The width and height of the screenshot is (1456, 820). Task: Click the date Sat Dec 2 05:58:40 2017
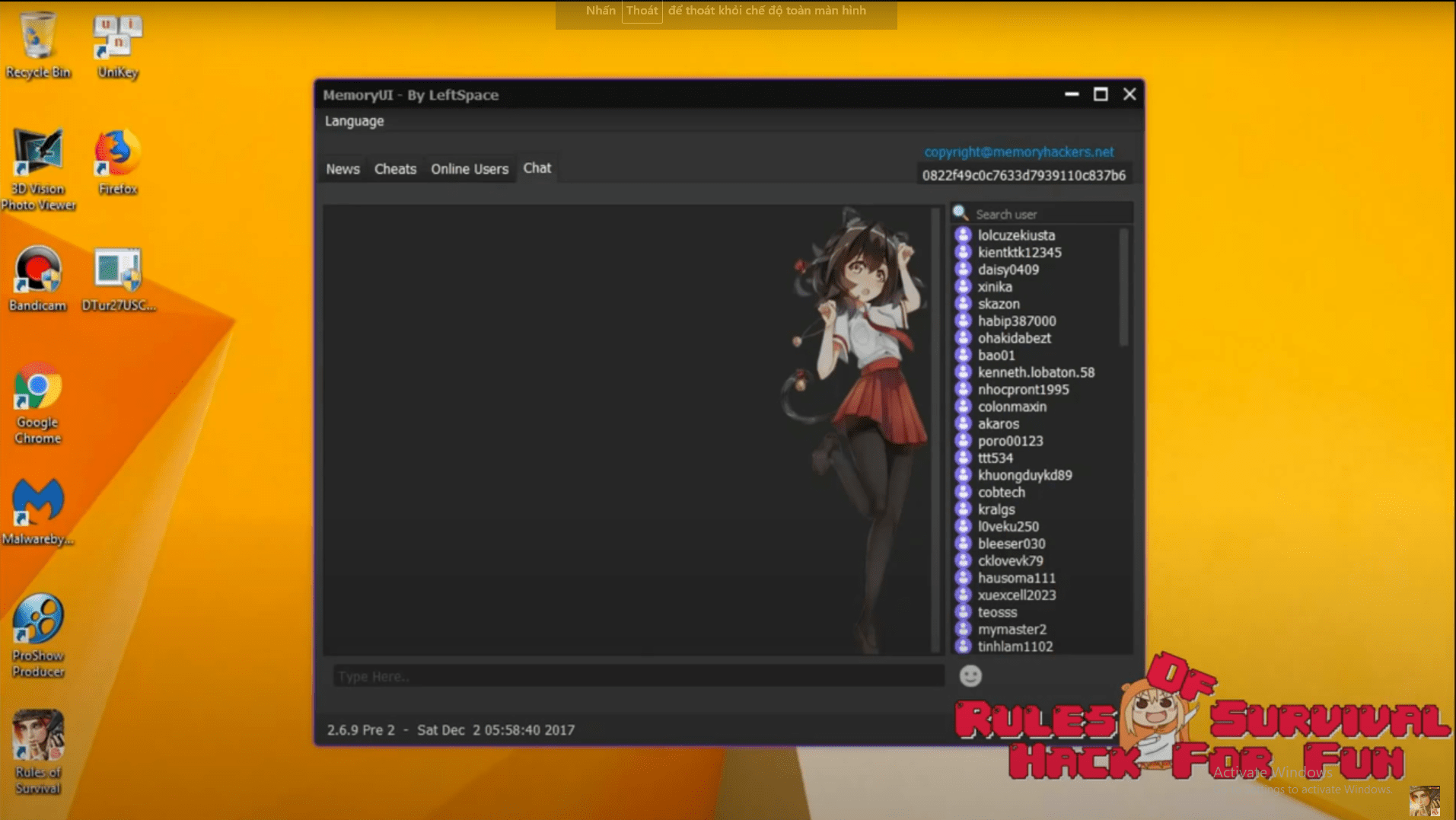(495, 730)
